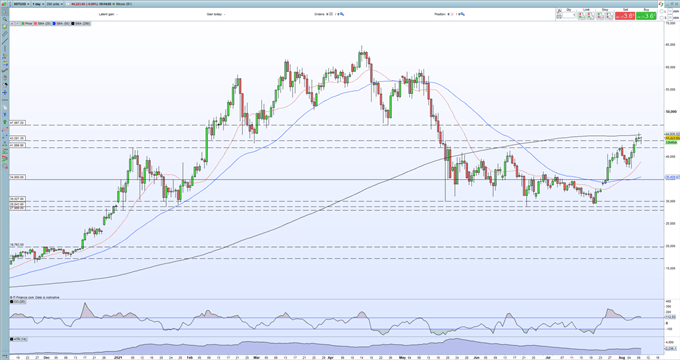Toggle the green arrow in indicator legend
This screenshot has height=360, width=680.
17,23
